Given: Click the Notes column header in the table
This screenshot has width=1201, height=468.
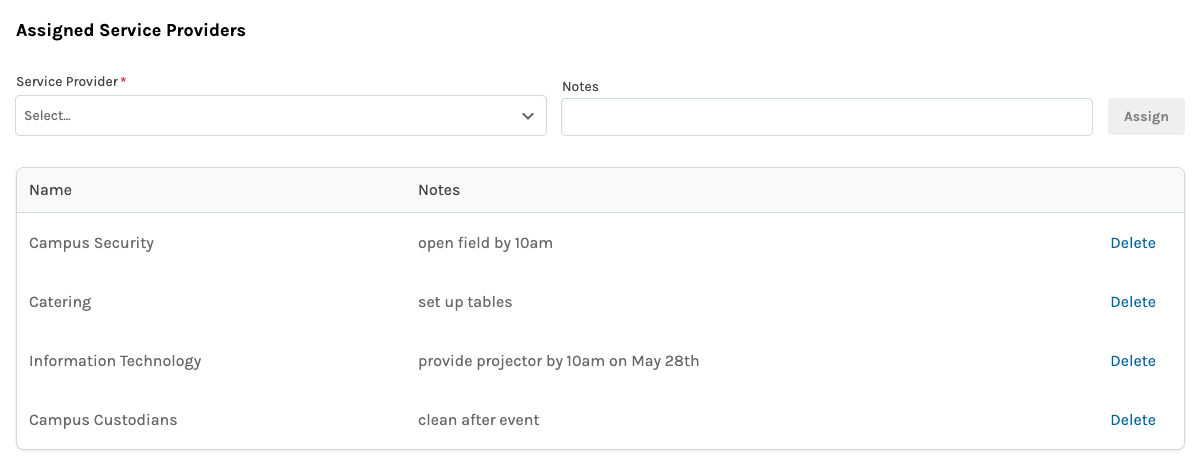Looking at the screenshot, I should click(x=439, y=190).
